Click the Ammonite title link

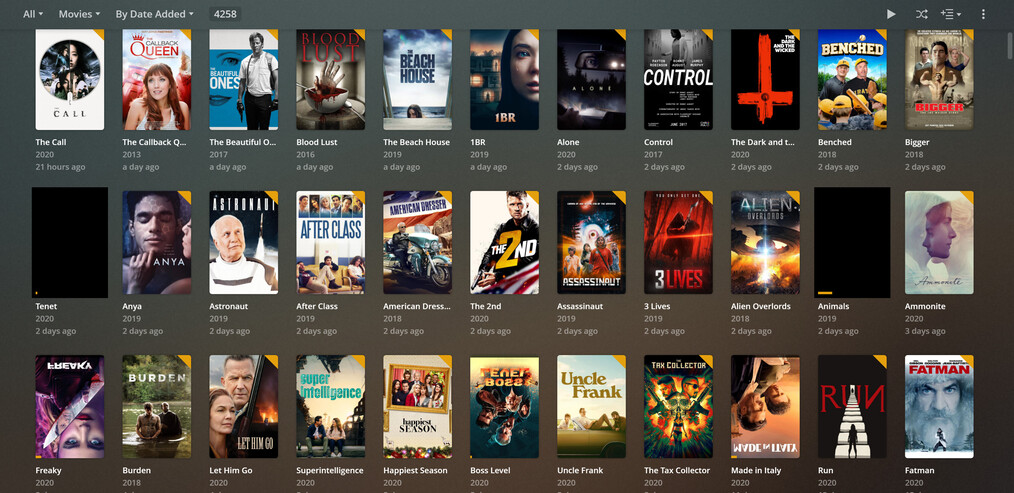pos(925,306)
